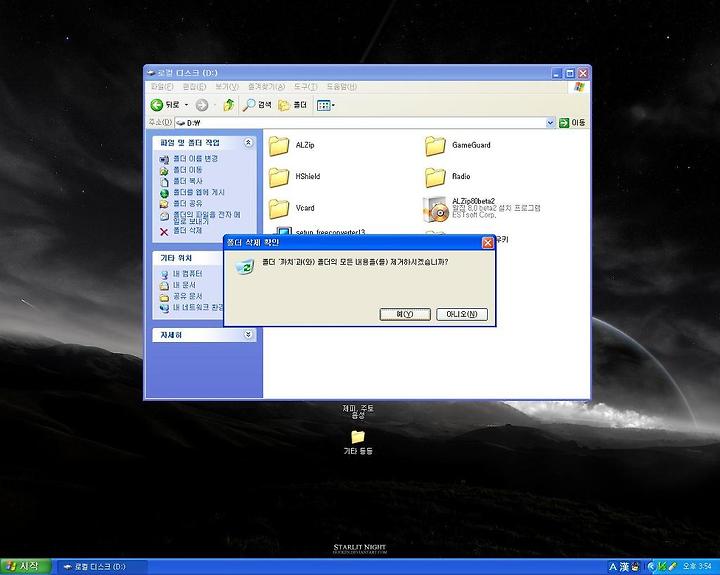Open the File (파일) menu

pyautogui.click(x=162, y=87)
